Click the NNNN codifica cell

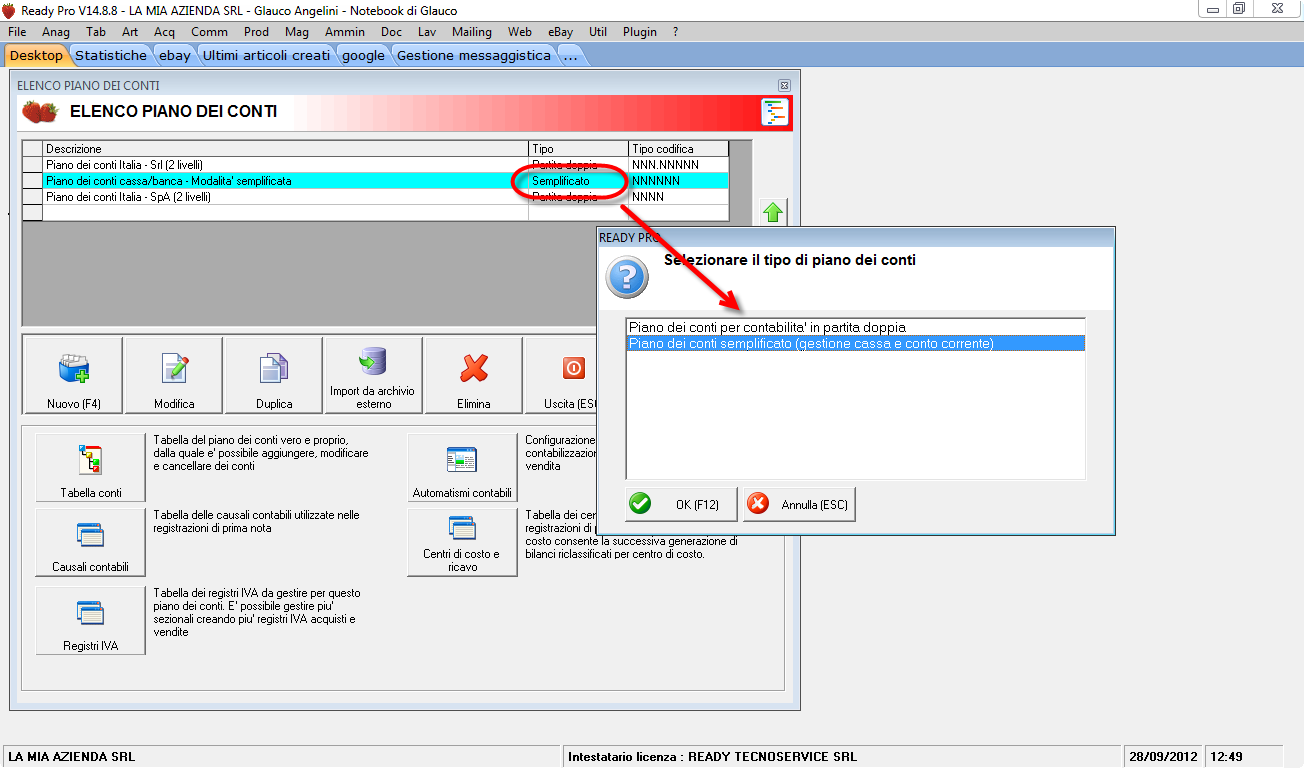point(679,196)
